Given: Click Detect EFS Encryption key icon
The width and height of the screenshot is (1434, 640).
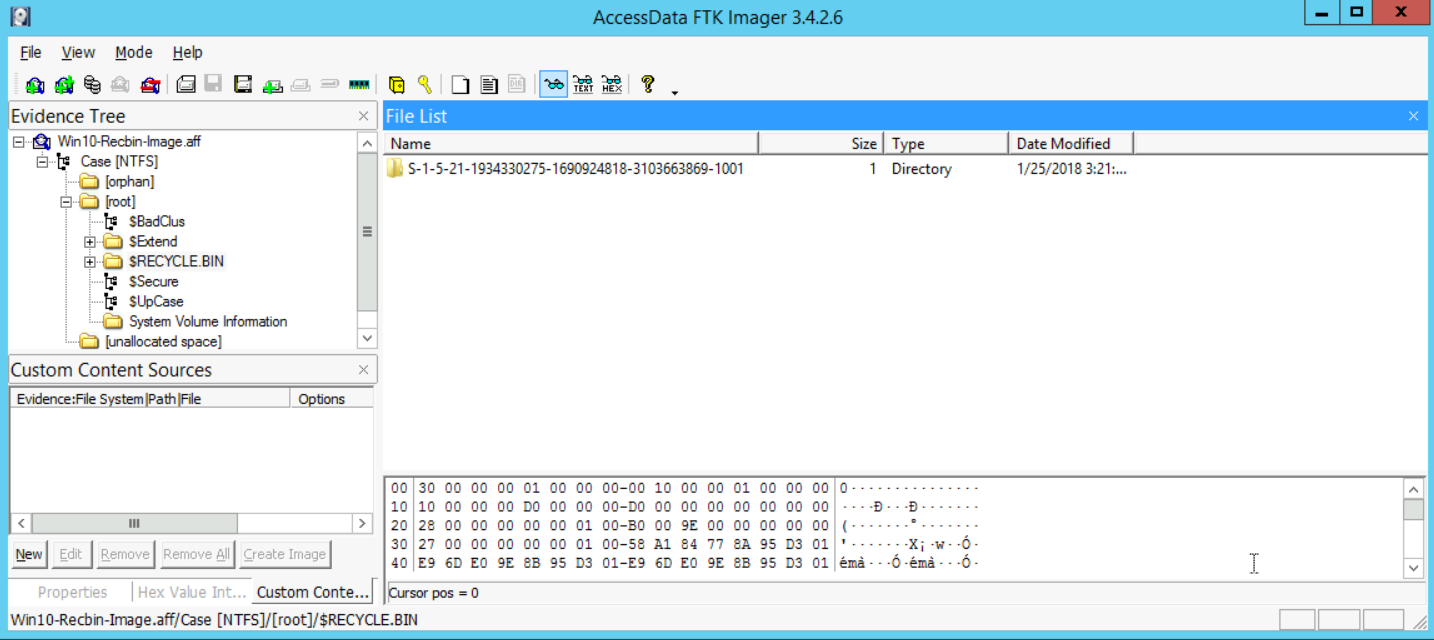Looking at the screenshot, I should pyautogui.click(x=425, y=85).
